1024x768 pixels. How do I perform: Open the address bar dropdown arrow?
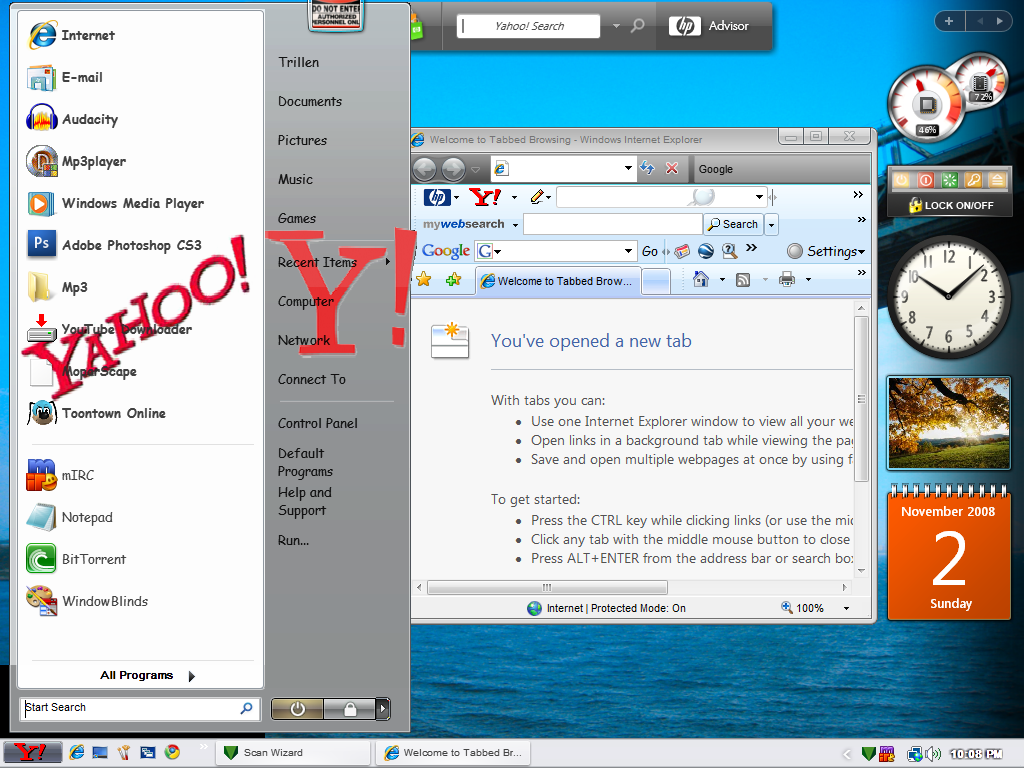click(x=628, y=168)
